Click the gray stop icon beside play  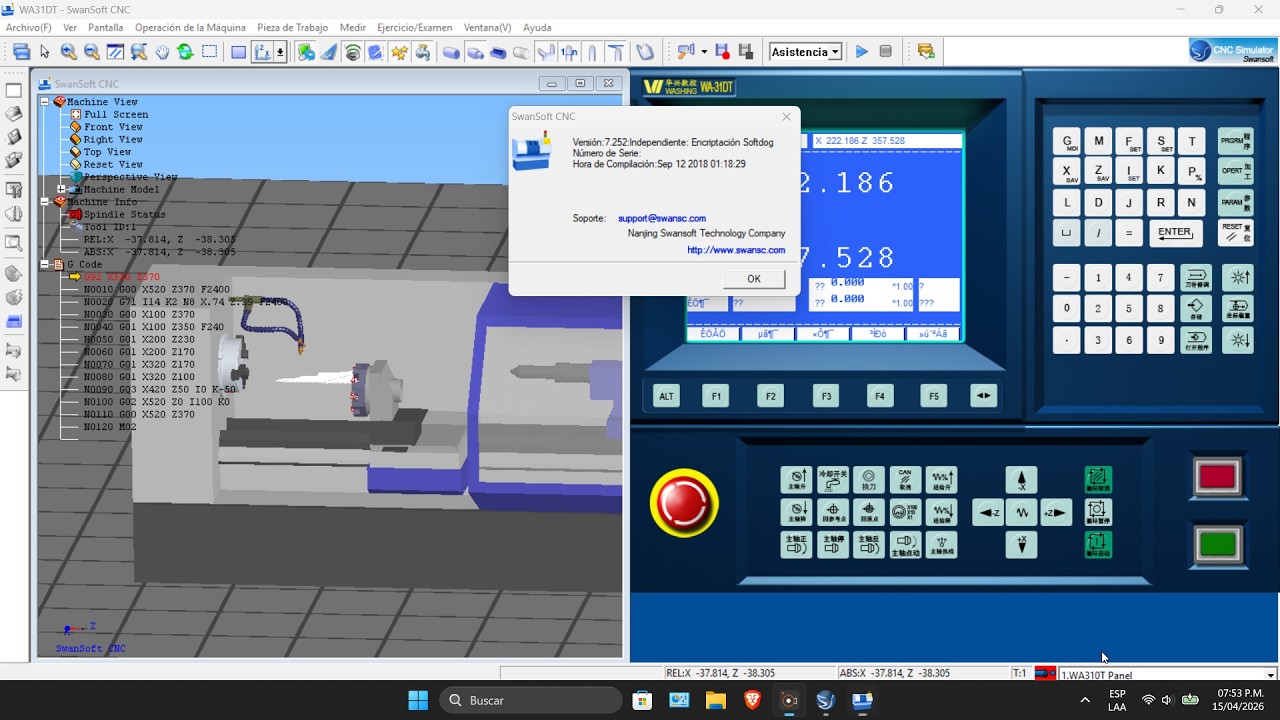(885, 52)
